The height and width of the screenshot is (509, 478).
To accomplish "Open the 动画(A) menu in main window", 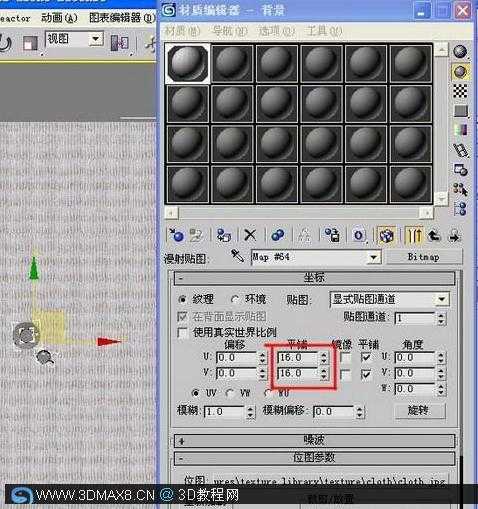I will tap(59, 18).
